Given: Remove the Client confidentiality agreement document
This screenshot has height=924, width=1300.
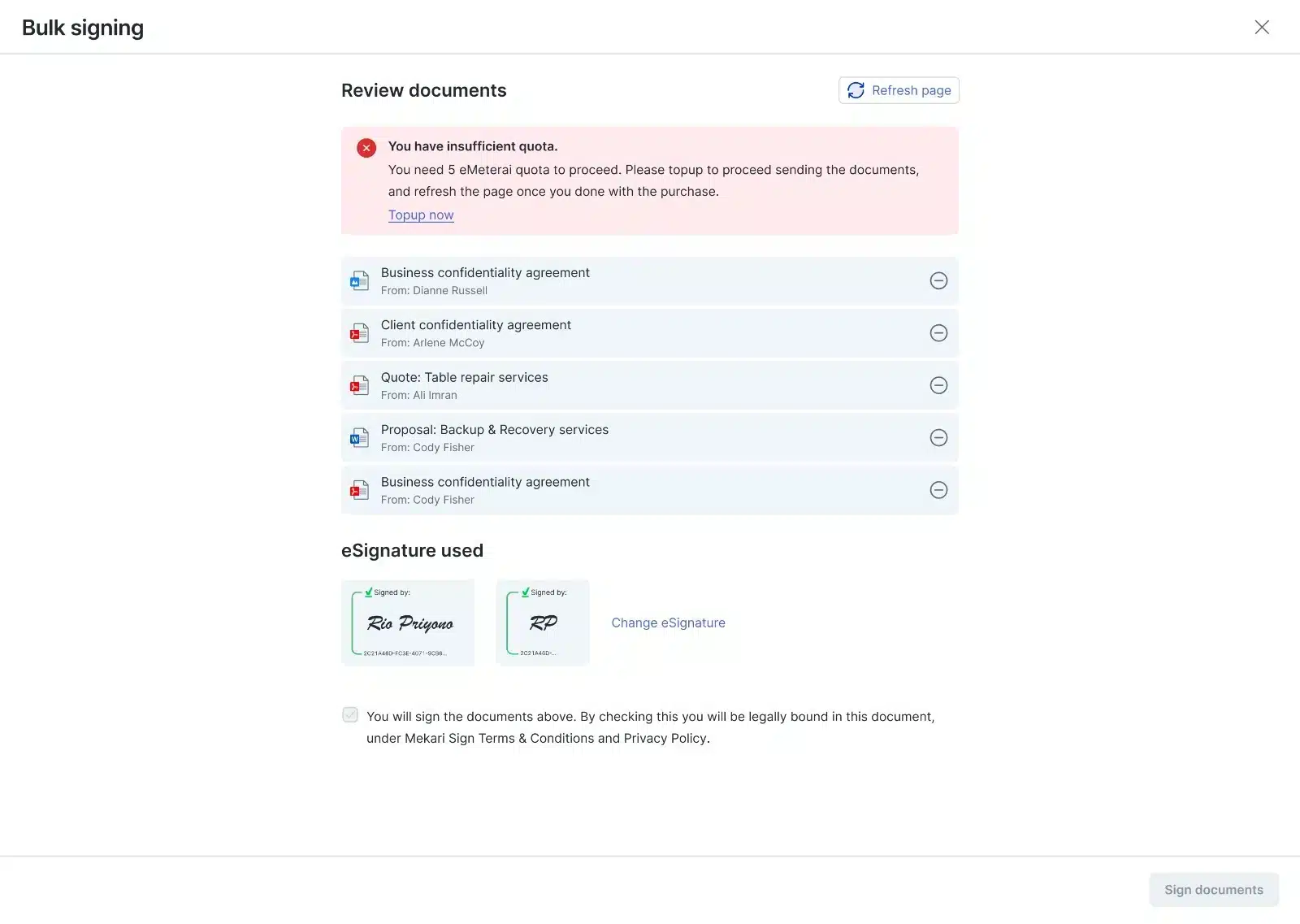Looking at the screenshot, I should click(938, 333).
